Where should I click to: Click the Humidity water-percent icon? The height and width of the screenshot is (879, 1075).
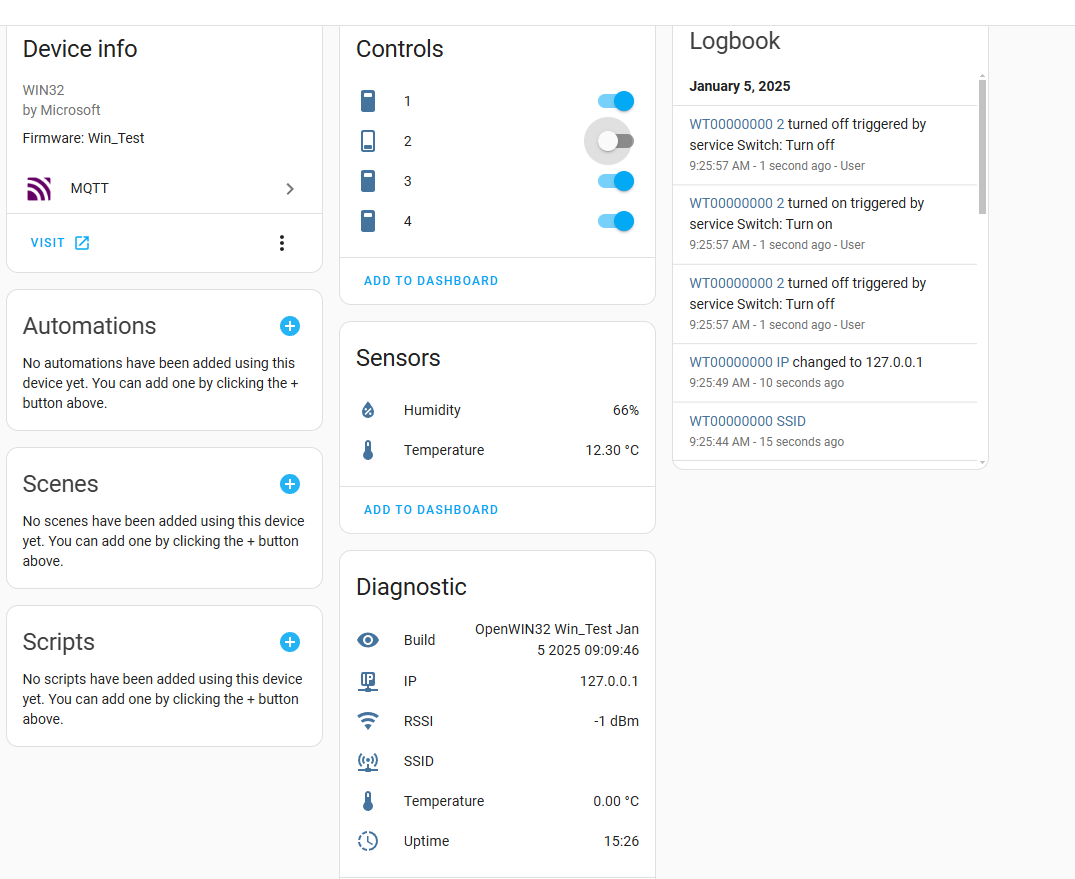pyautogui.click(x=368, y=410)
